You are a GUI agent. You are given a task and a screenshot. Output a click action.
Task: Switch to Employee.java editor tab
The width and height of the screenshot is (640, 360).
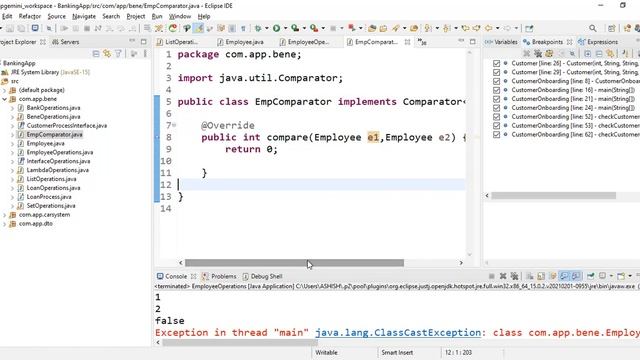[x=240, y=42]
